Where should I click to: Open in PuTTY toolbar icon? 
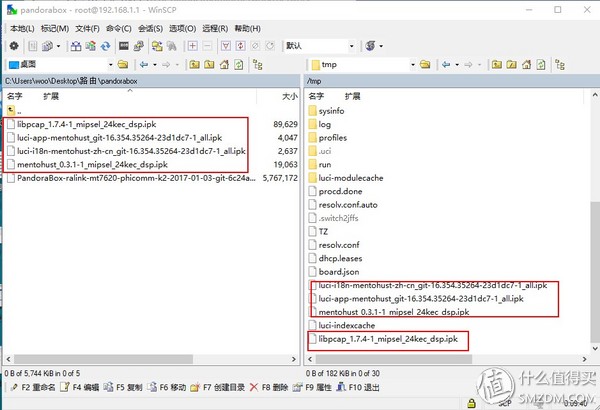[139, 46]
